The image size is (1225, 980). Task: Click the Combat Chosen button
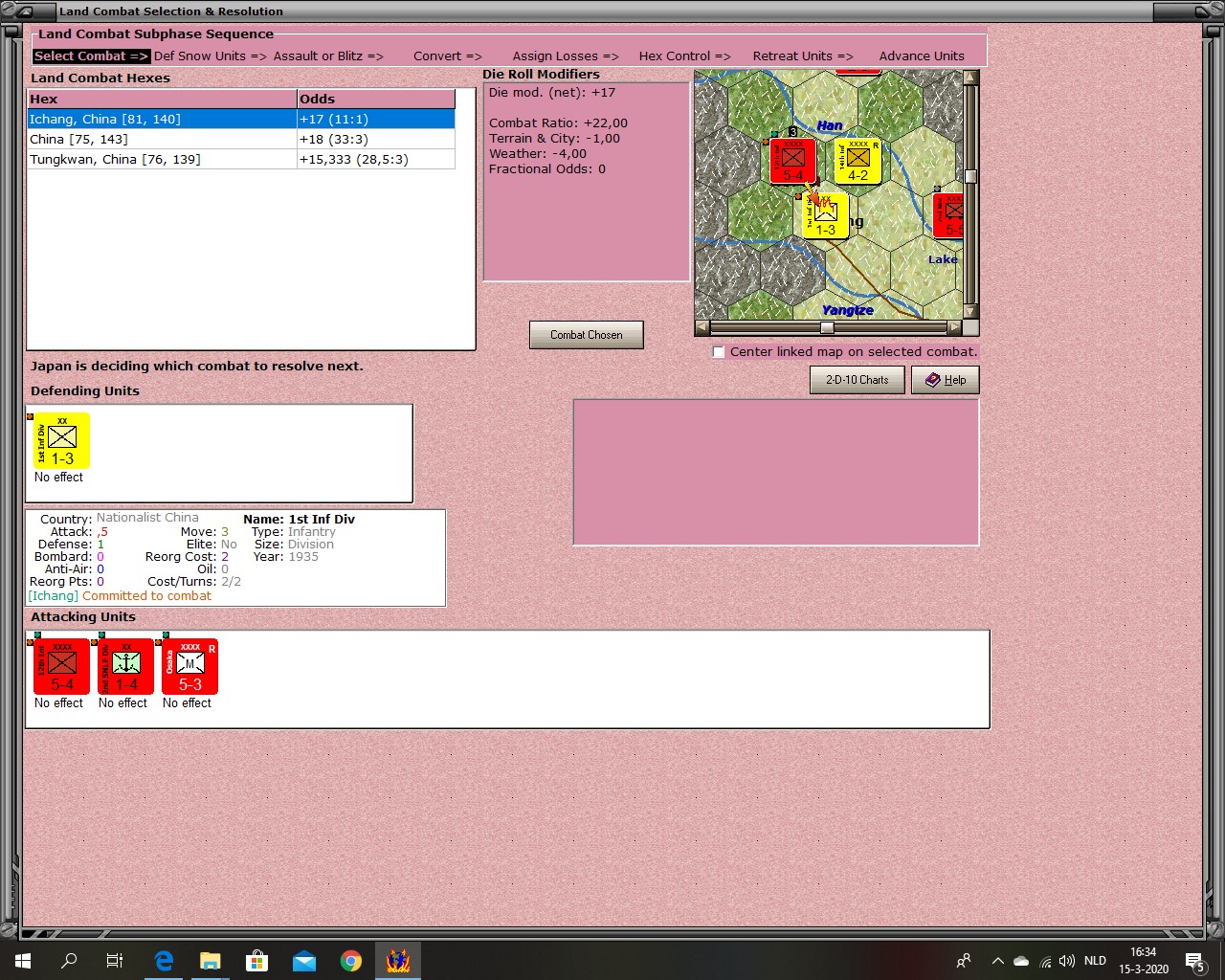click(587, 335)
